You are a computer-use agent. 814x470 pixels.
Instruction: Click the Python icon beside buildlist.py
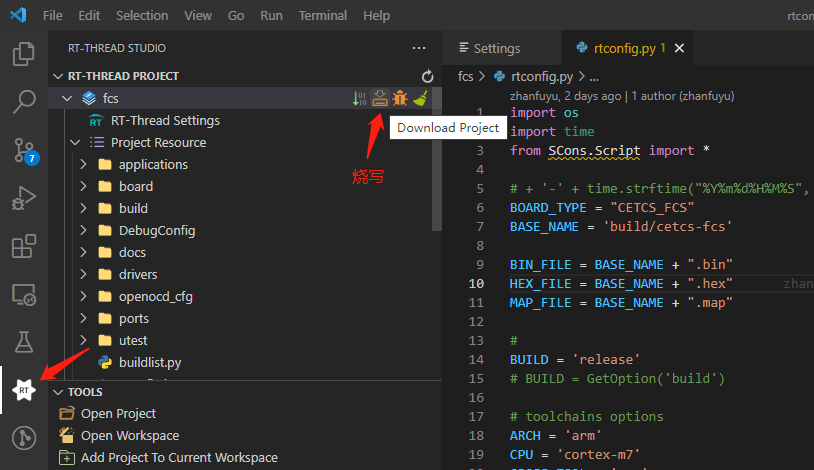point(105,362)
